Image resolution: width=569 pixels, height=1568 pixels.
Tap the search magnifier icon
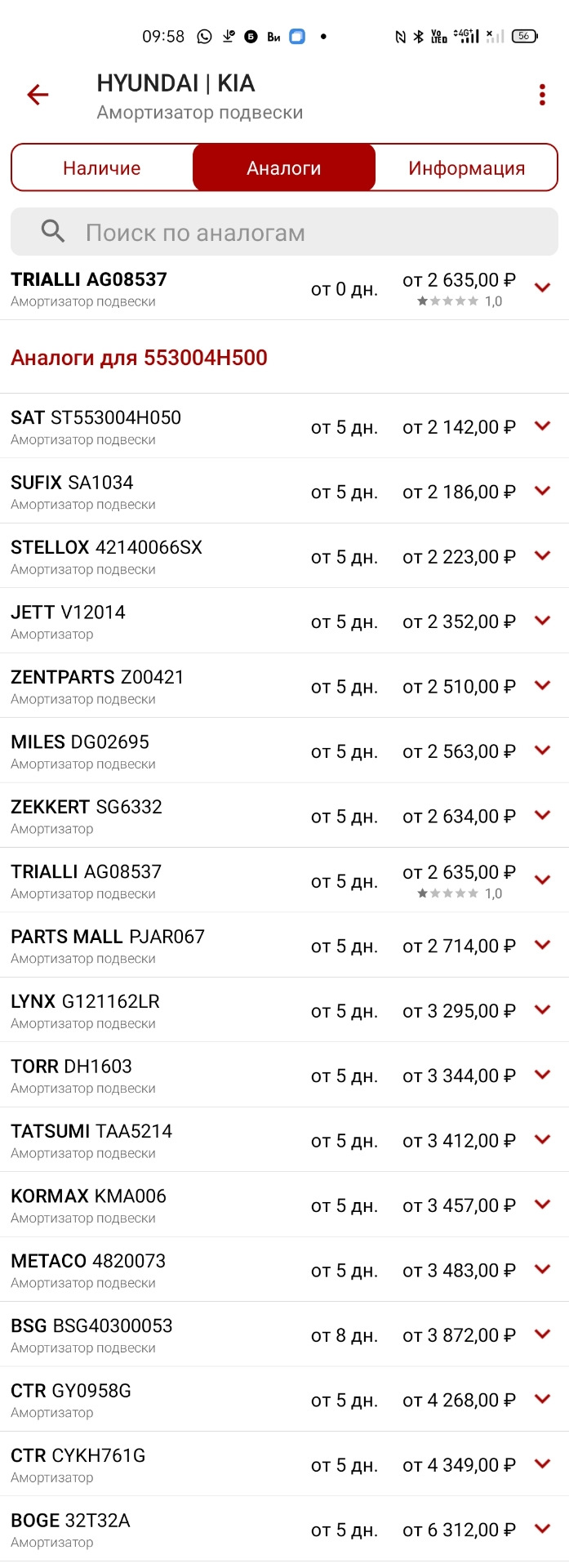click(x=53, y=232)
